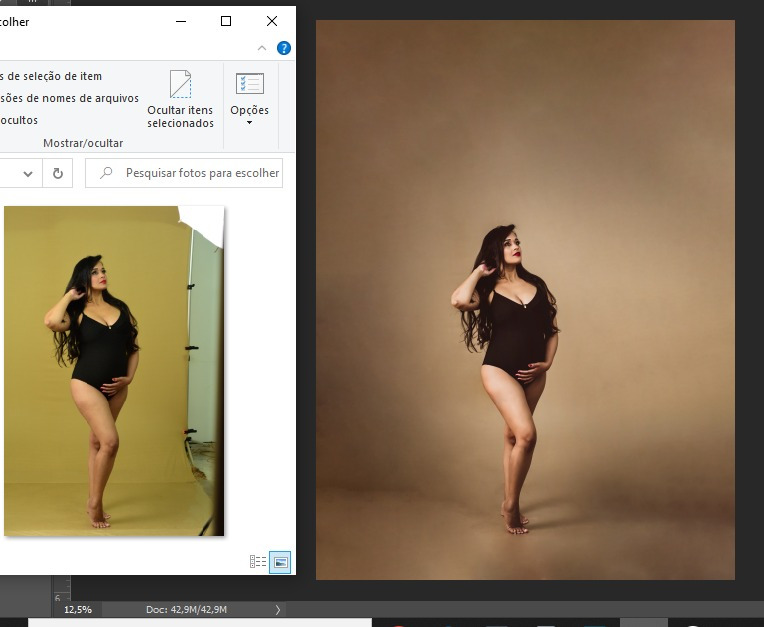
Task: Open the status bar arrow menu
Action: pyautogui.click(x=278, y=609)
